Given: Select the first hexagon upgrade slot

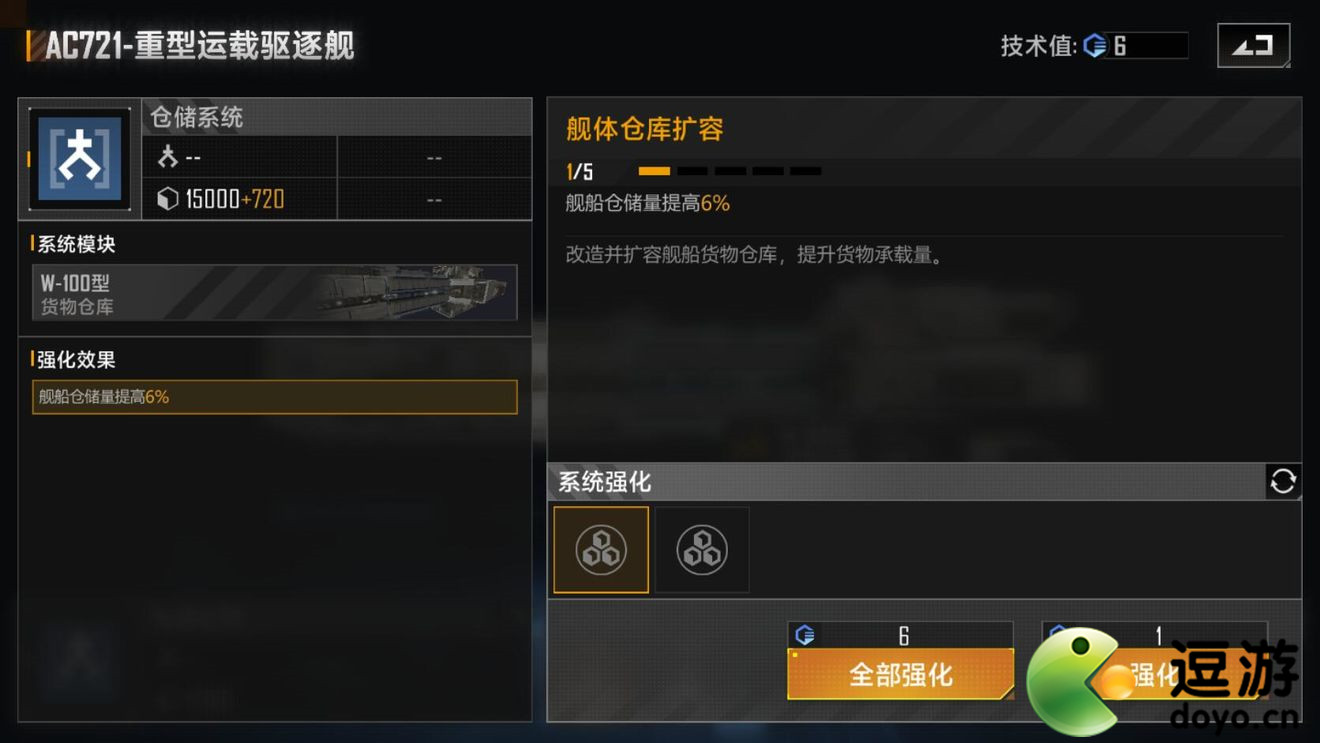Looking at the screenshot, I should coord(601,550).
